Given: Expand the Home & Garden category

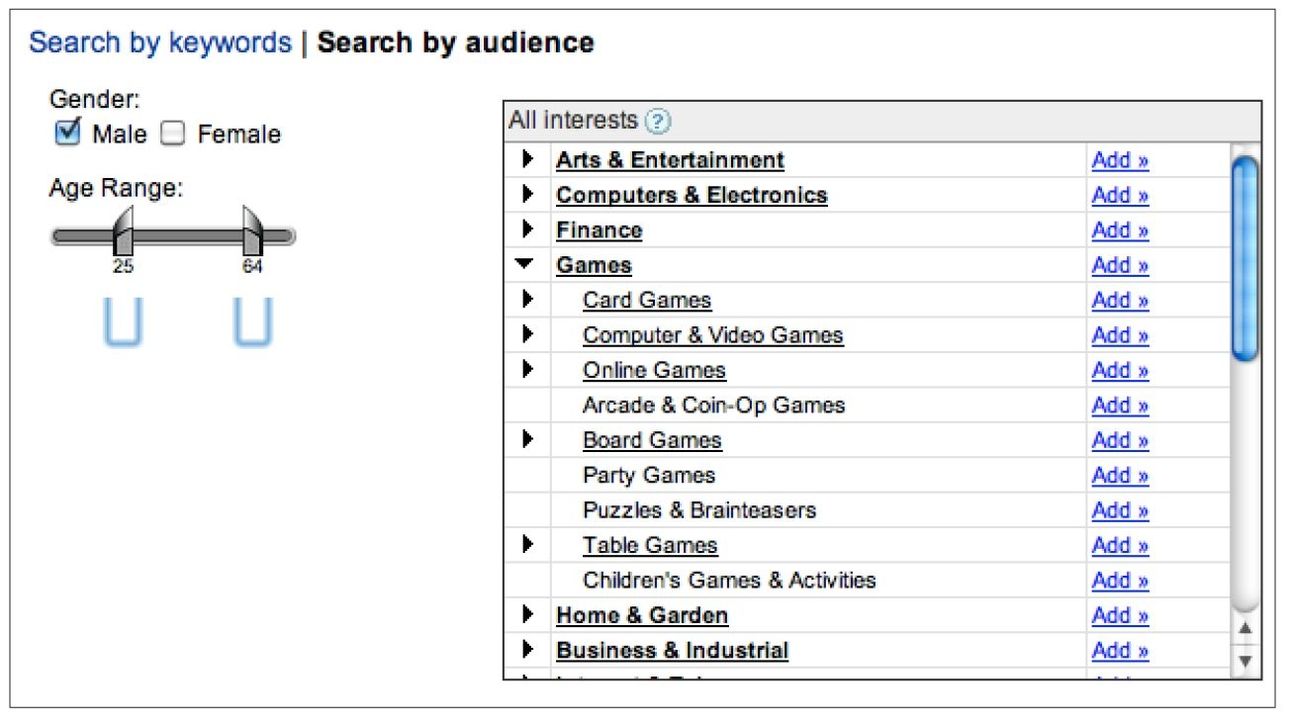Looking at the screenshot, I should tap(527, 615).
